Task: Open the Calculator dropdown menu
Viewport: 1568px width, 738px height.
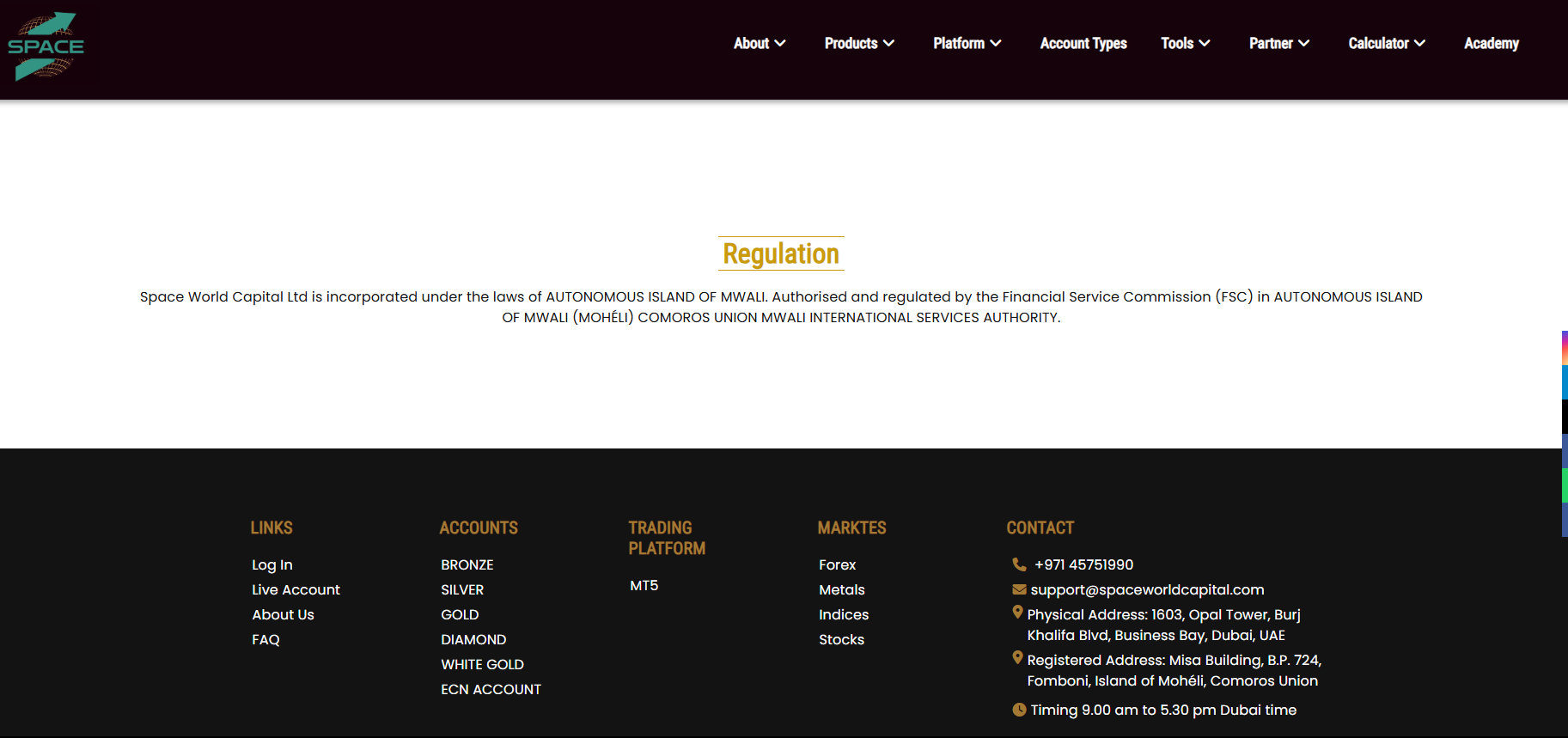Action: click(x=1387, y=43)
